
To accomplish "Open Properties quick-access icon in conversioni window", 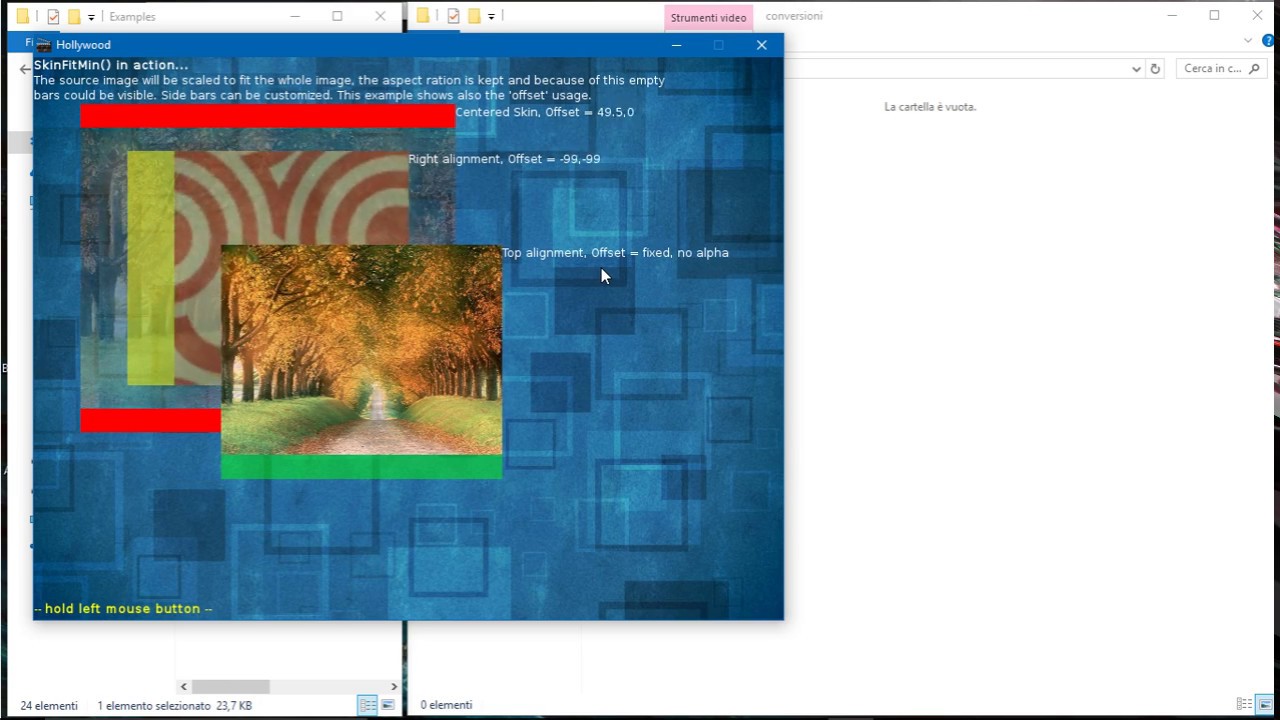I will click(454, 15).
